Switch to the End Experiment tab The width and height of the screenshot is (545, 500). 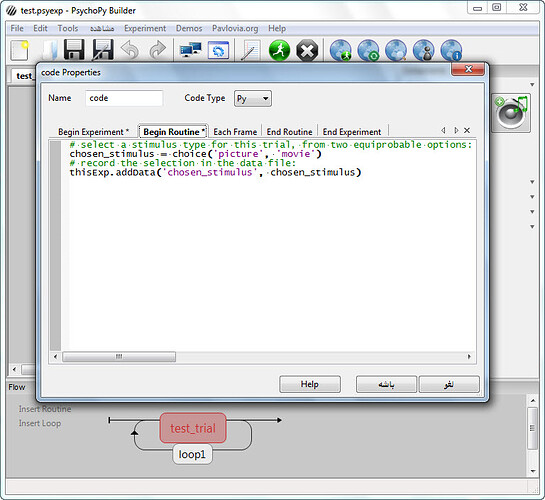tap(352, 132)
